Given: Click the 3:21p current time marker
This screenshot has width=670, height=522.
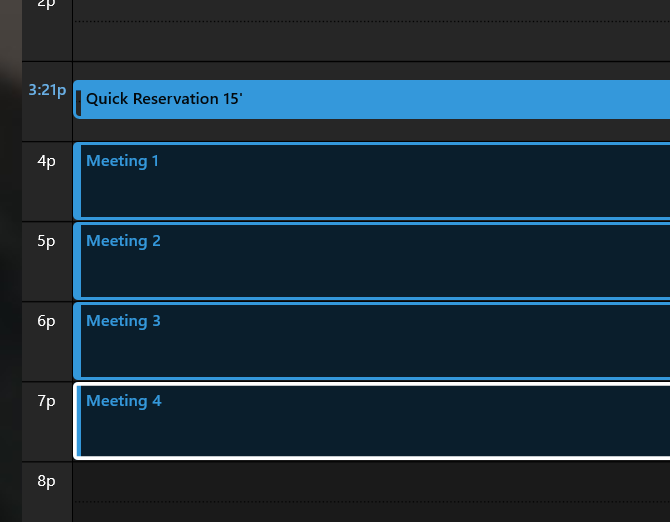Looking at the screenshot, I should click(46, 90).
